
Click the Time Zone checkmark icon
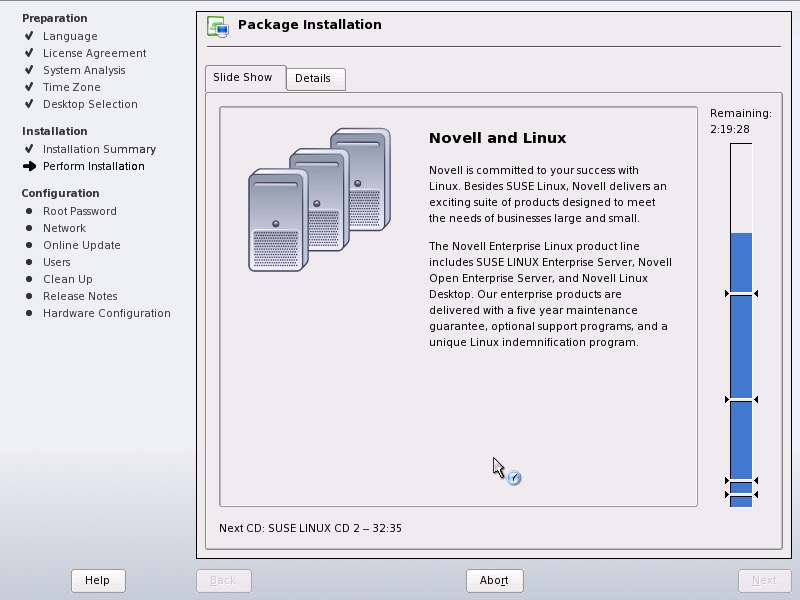[x=29, y=87]
